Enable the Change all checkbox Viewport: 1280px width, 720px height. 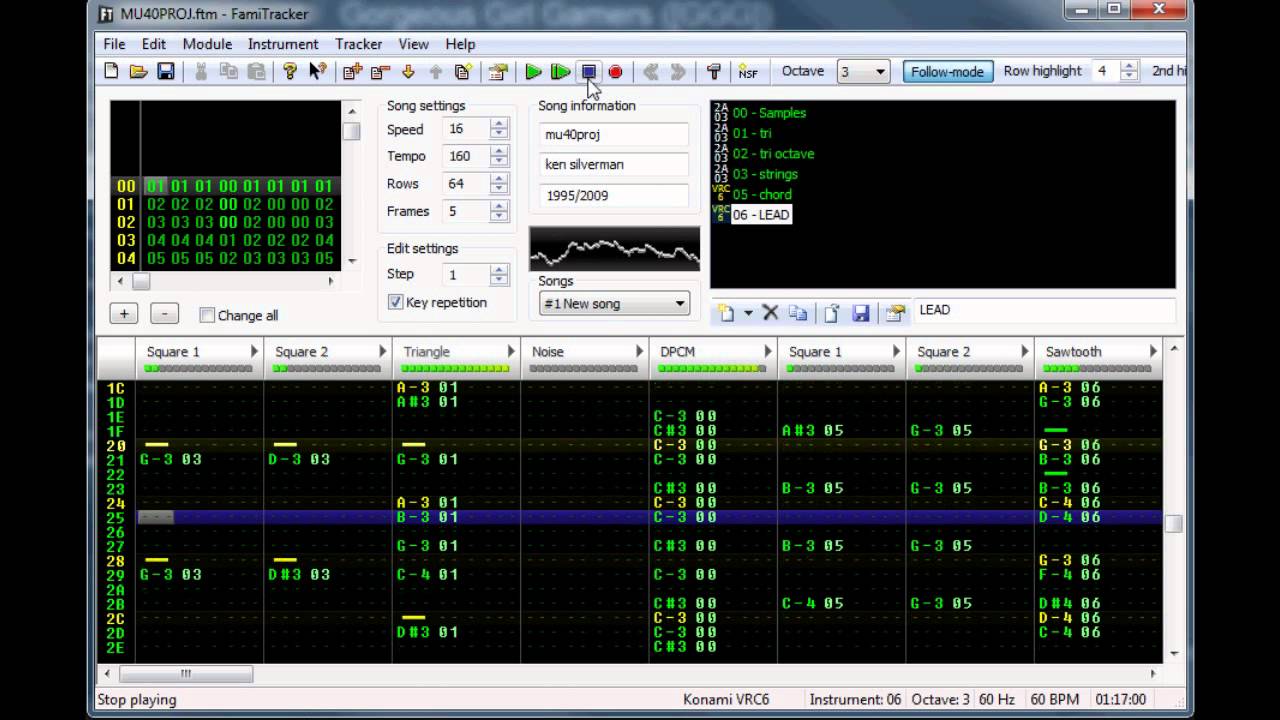tap(207, 315)
